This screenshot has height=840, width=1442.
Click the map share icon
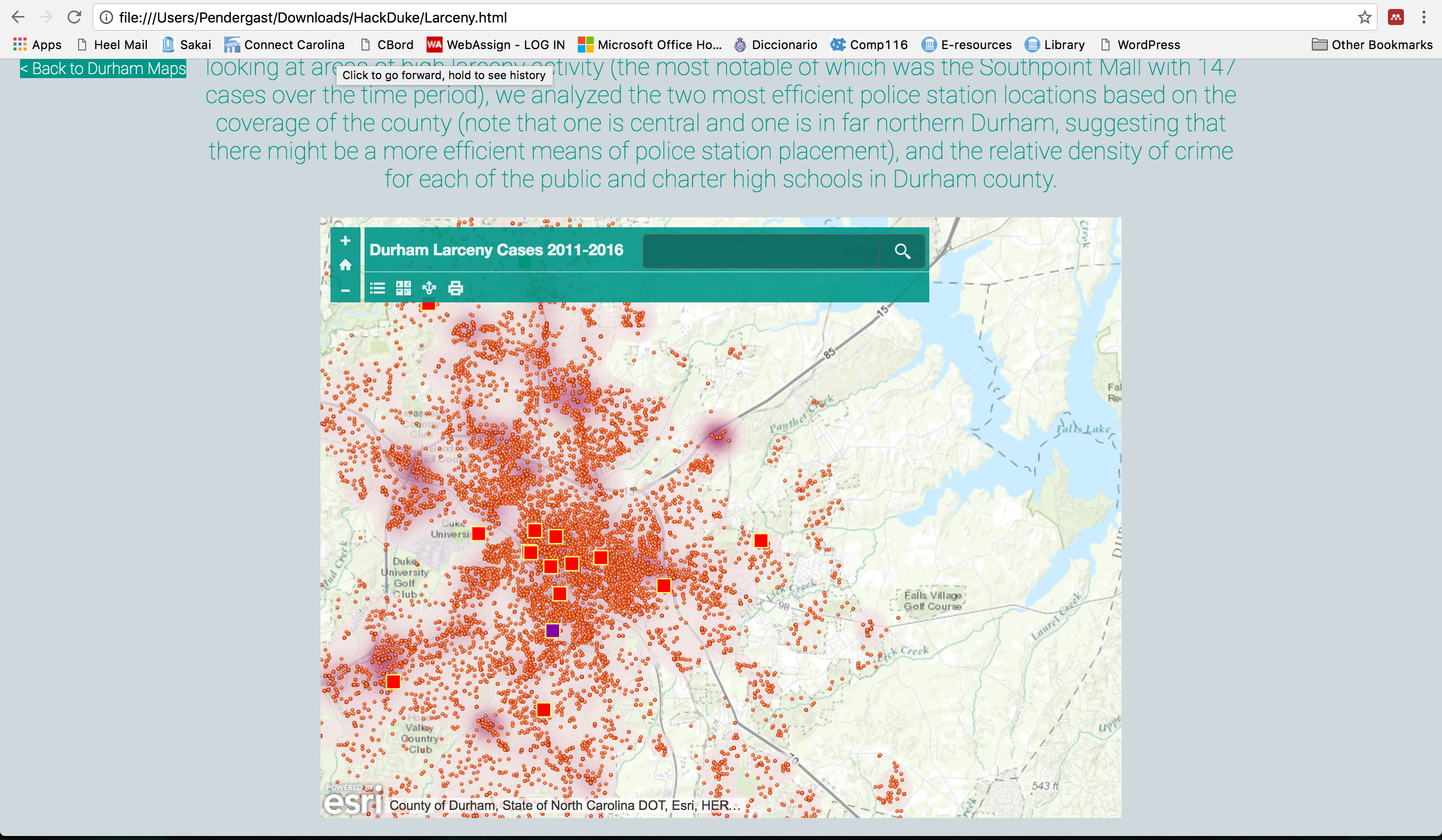429,288
